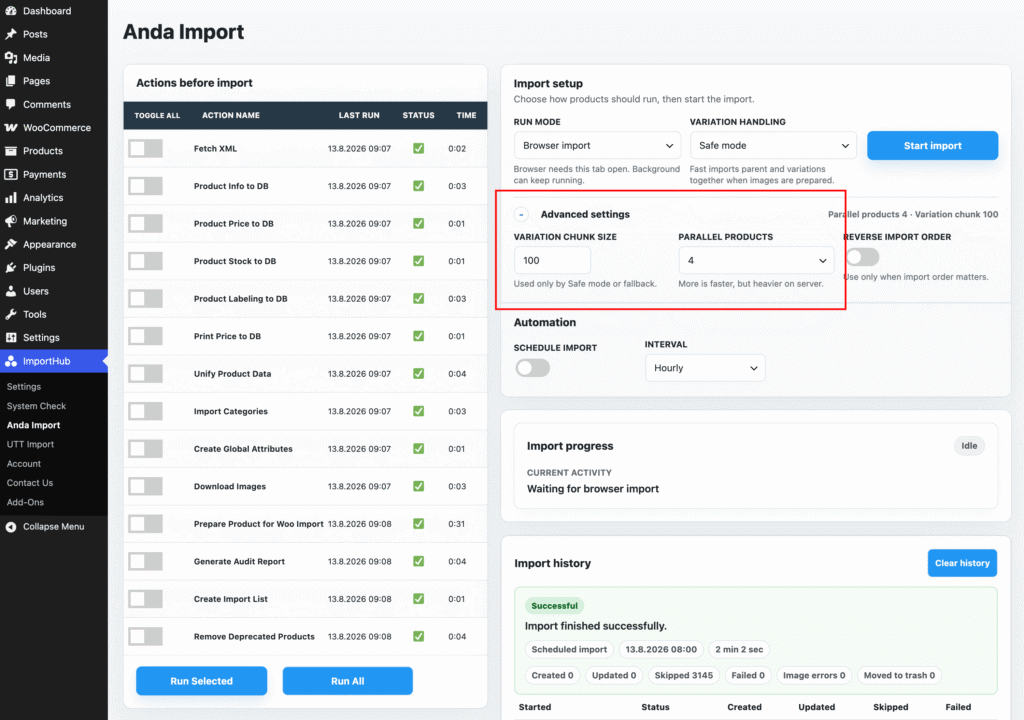Screen dimensions: 1024x720
Task: Click the Clear history button
Action: [x=962, y=563]
